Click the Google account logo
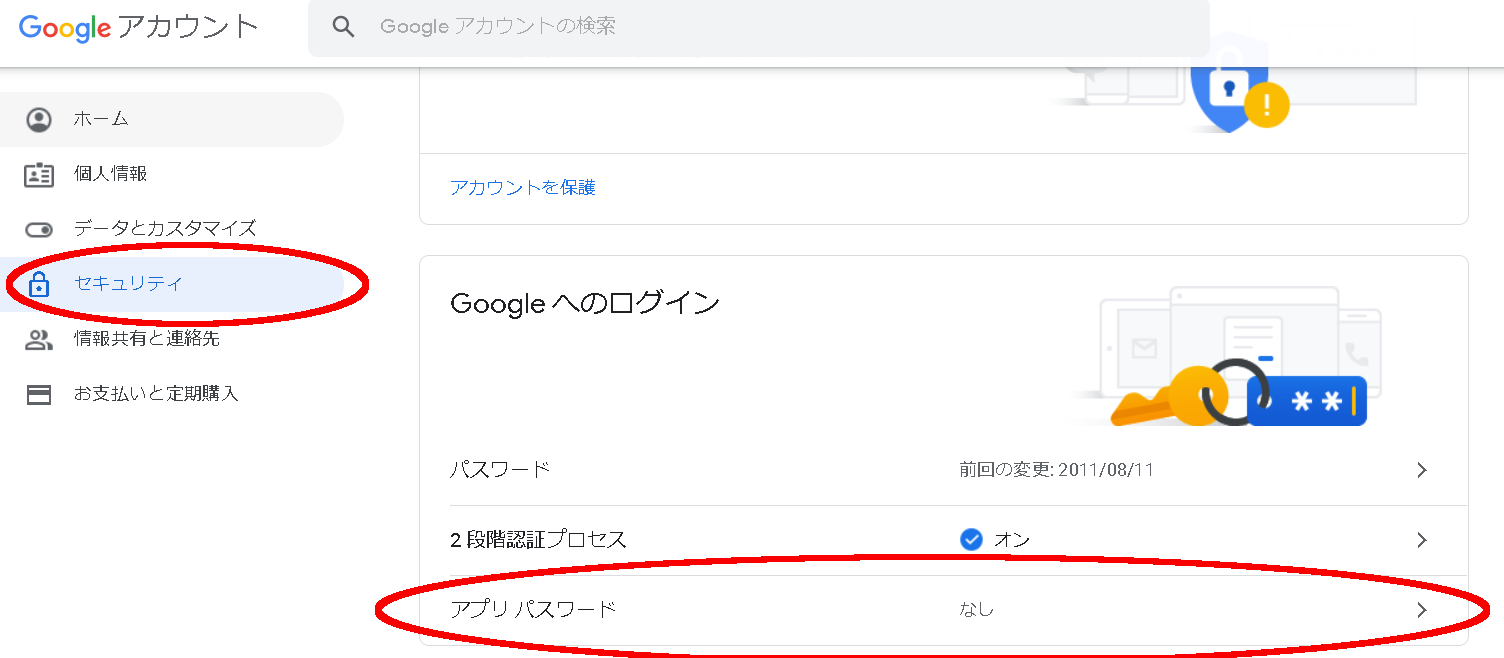1504x658 pixels. click(x=139, y=27)
